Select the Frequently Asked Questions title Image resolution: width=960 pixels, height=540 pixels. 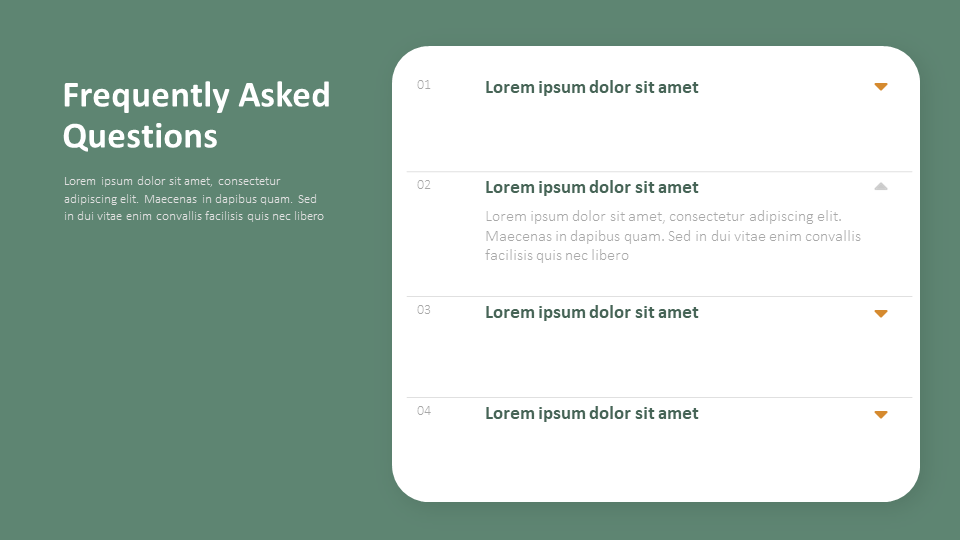coord(196,115)
